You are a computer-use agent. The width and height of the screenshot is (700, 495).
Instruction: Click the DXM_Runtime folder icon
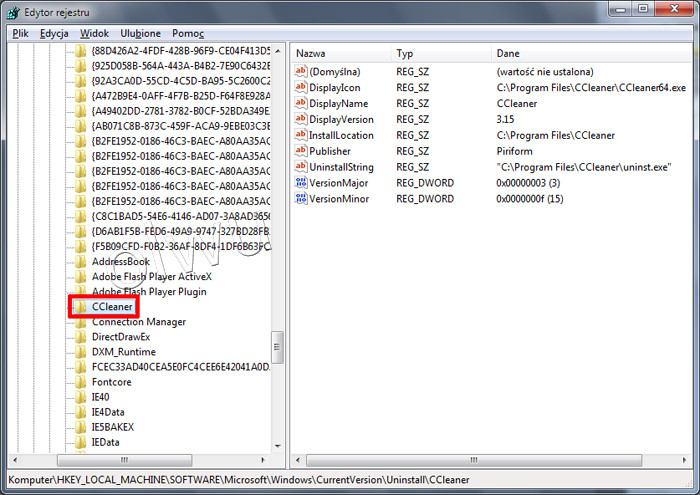pos(80,352)
